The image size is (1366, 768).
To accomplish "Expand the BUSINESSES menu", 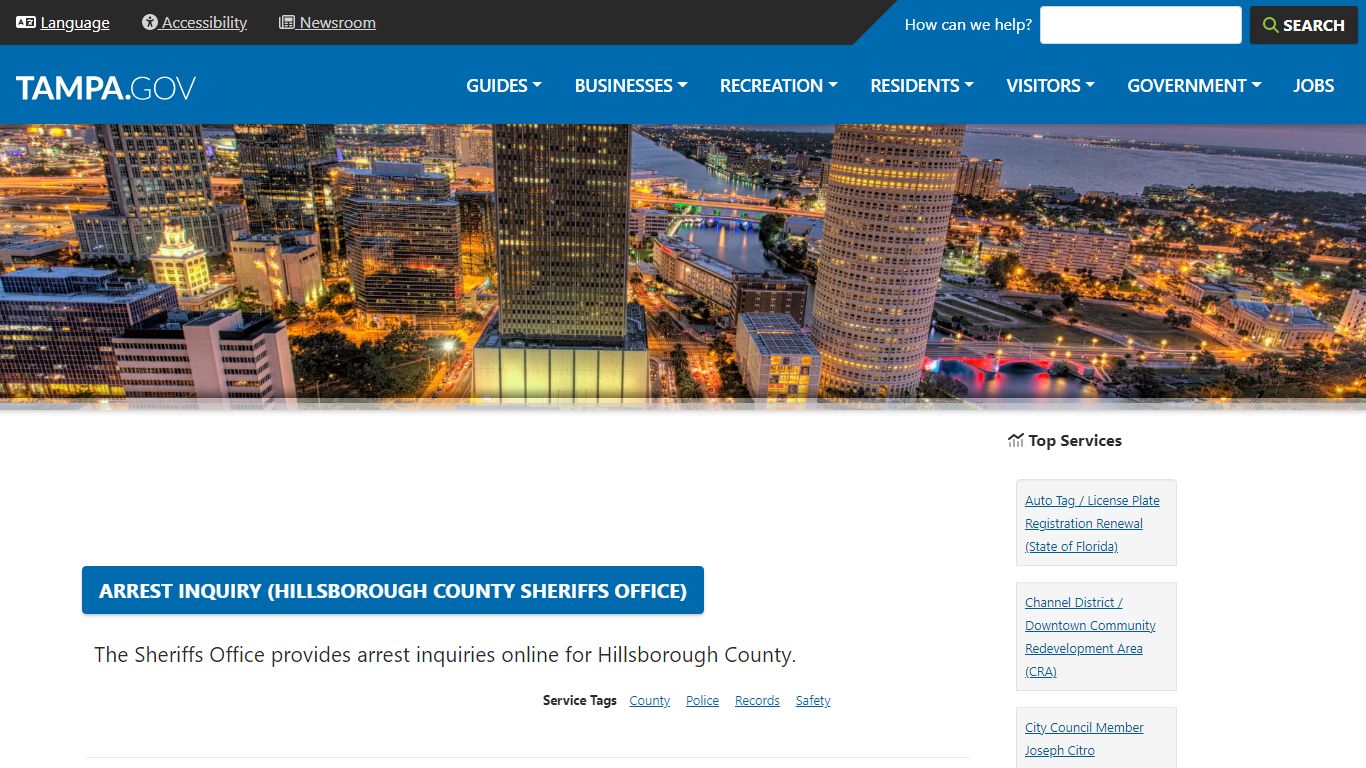I will click(x=631, y=86).
